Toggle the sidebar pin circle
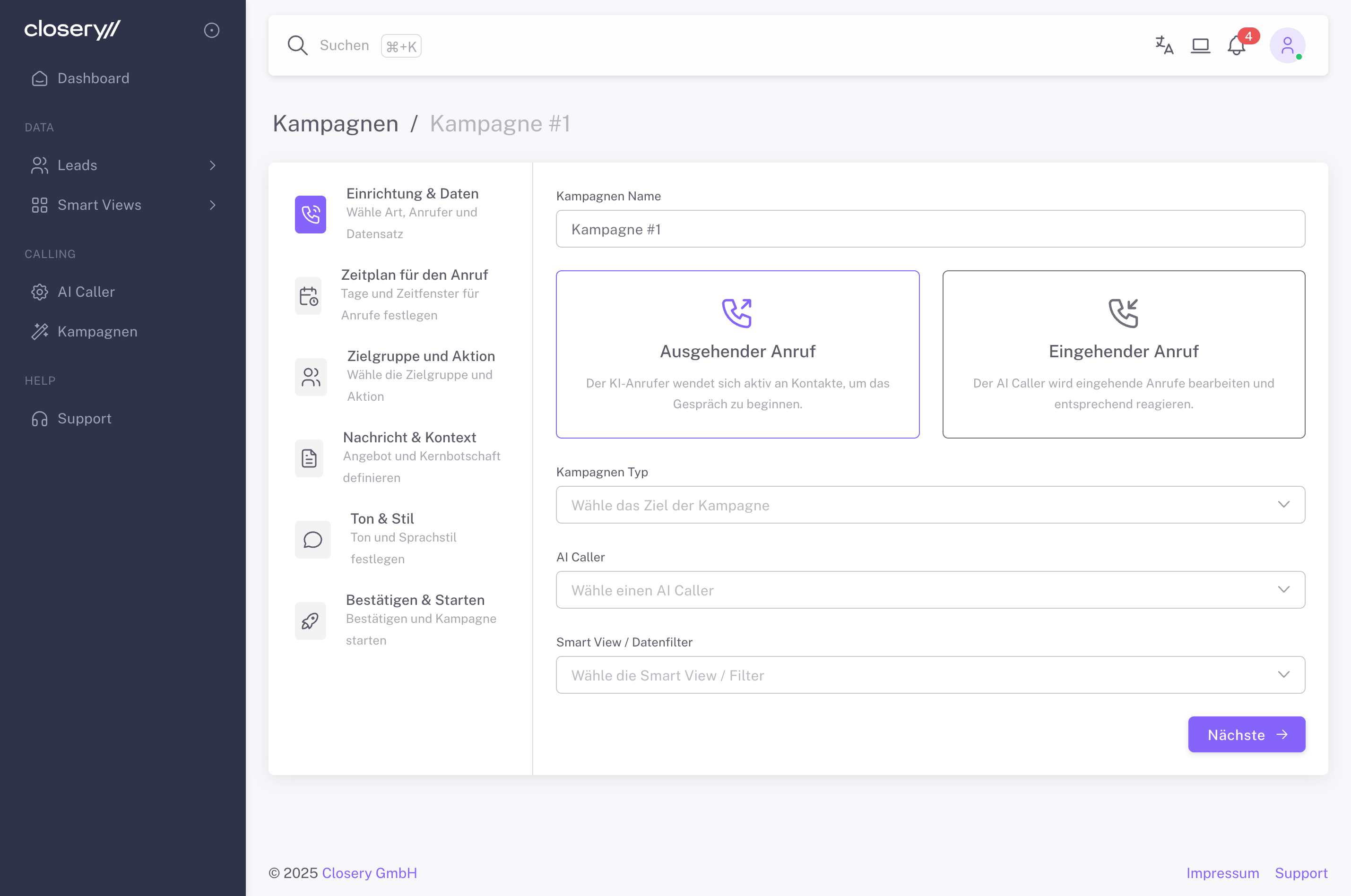This screenshot has height=896, width=1351. click(211, 30)
